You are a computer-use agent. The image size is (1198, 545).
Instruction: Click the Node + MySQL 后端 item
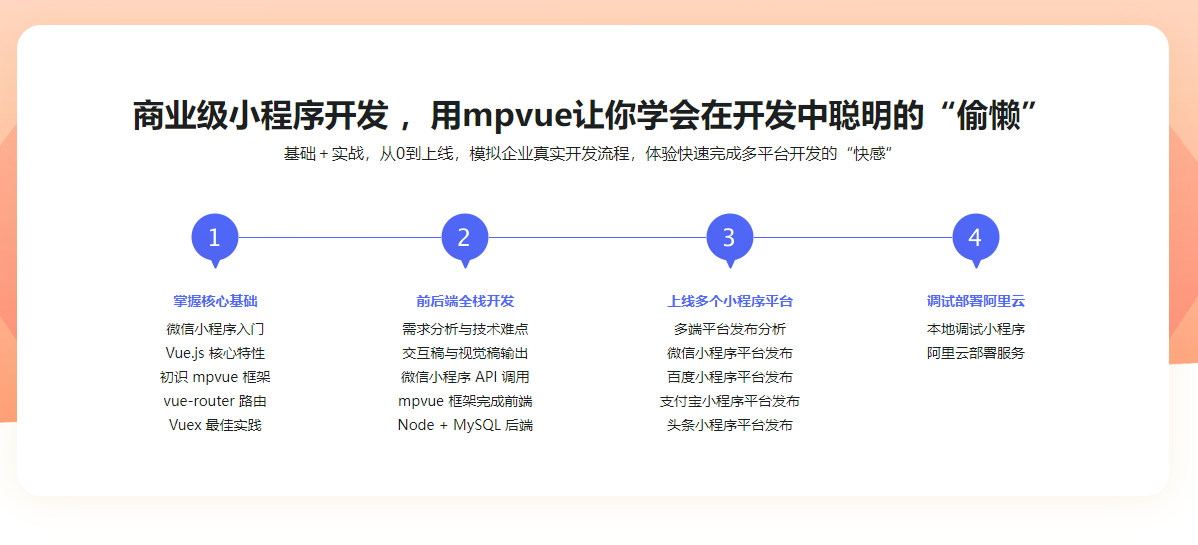(465, 425)
